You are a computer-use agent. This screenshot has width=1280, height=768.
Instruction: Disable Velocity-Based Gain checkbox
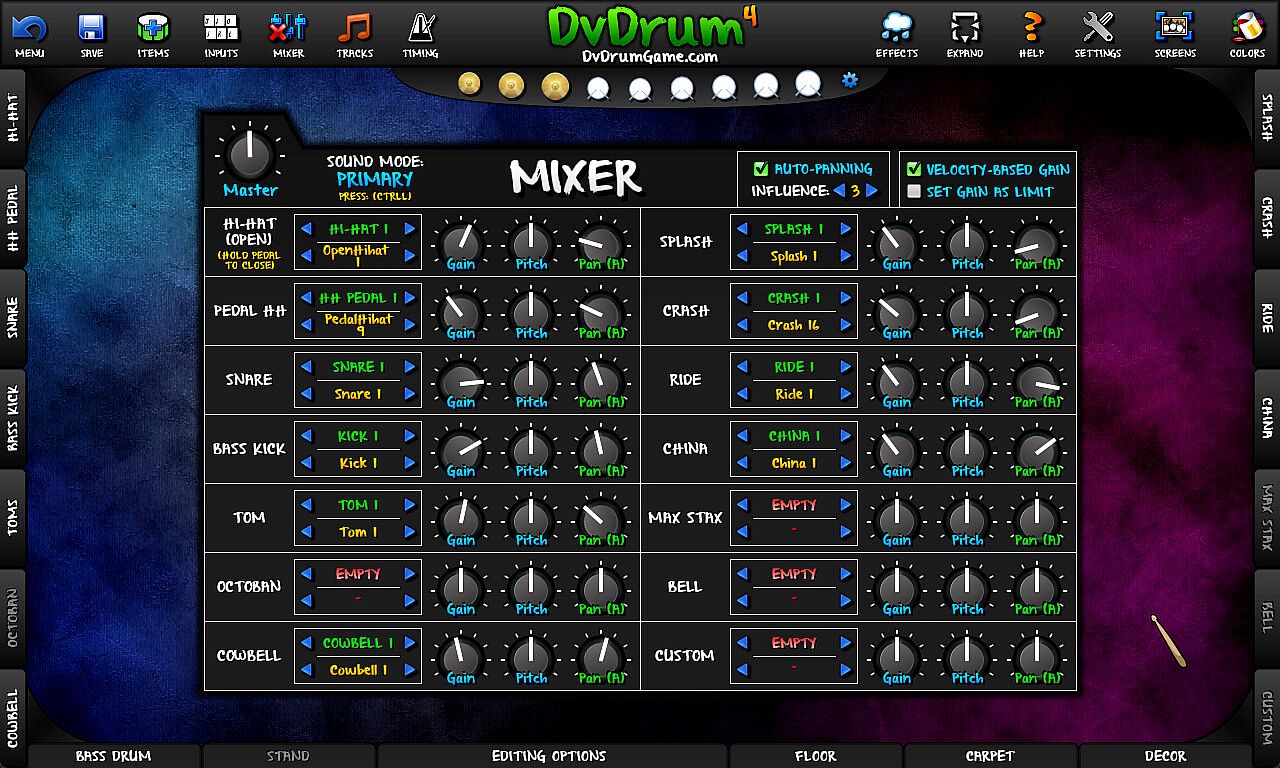(x=914, y=170)
